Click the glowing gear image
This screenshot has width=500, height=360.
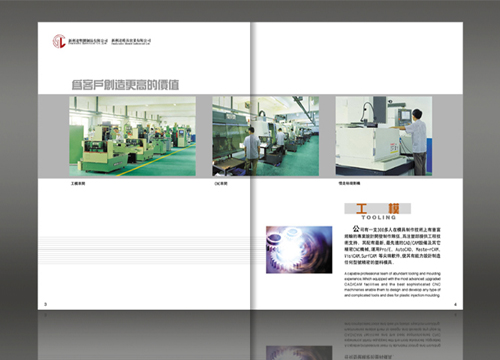299,250
